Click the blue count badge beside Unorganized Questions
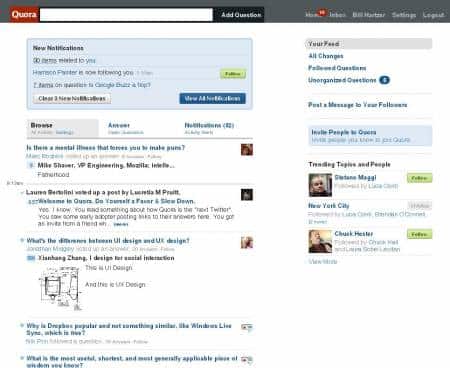450x368 pixels. pos(384,80)
